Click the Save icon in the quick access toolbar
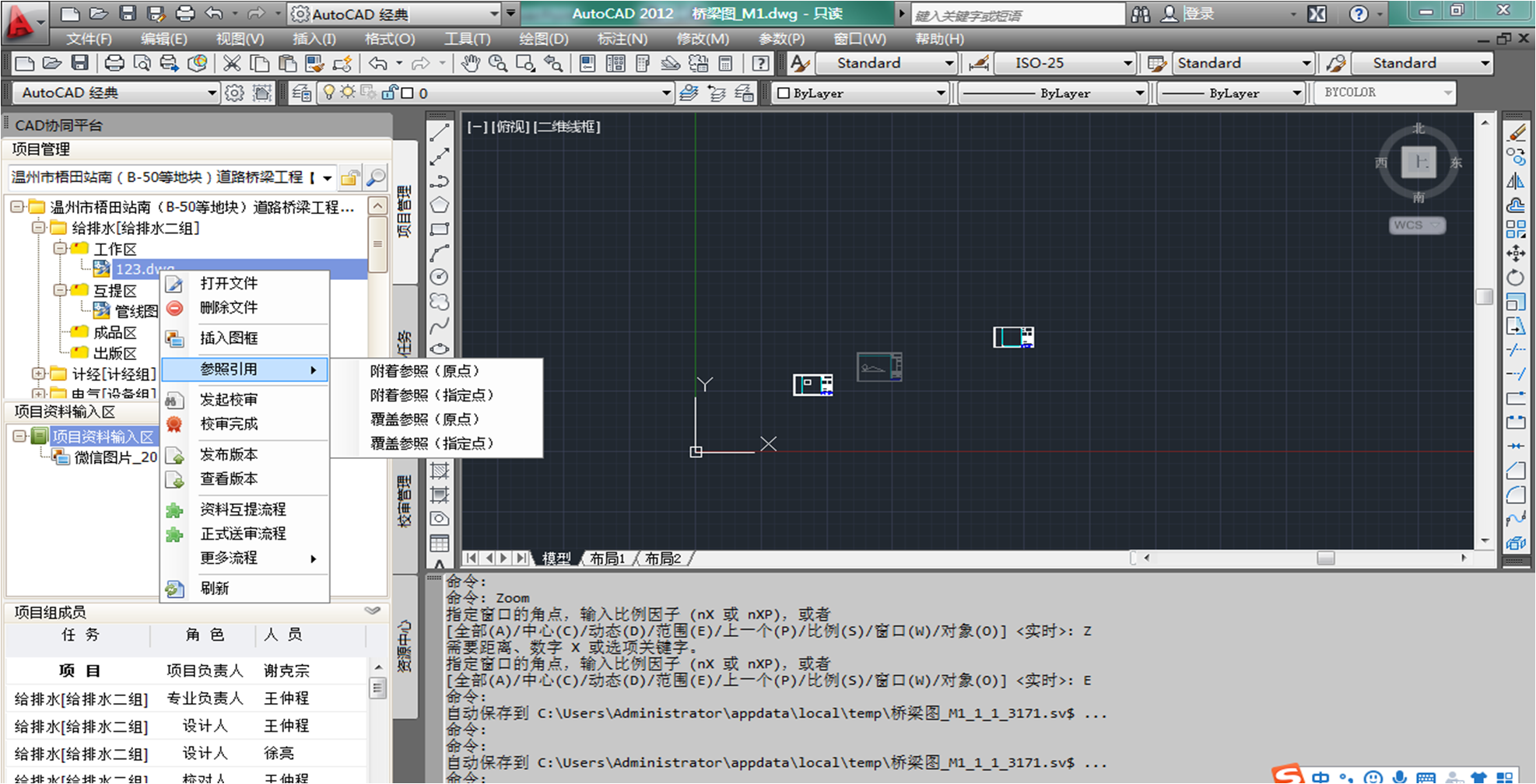The height and width of the screenshot is (784, 1536). click(x=128, y=13)
